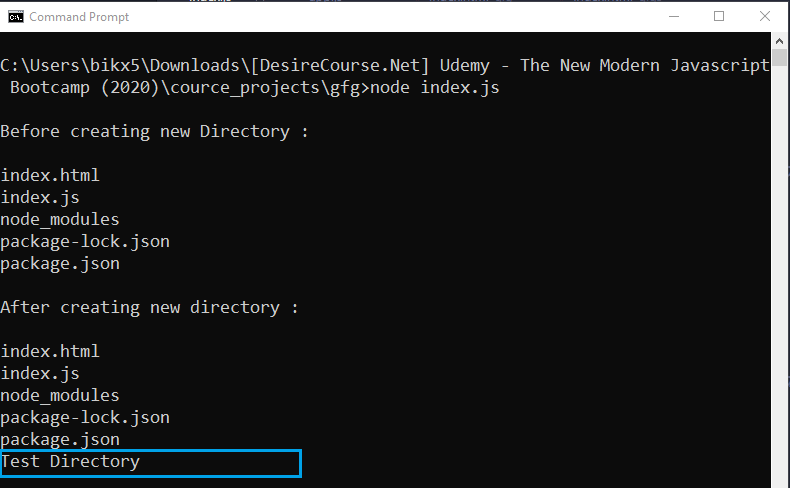Screen dimensions: 790x488
Task: Click the scrollbar up arrow
Action: click(780, 43)
